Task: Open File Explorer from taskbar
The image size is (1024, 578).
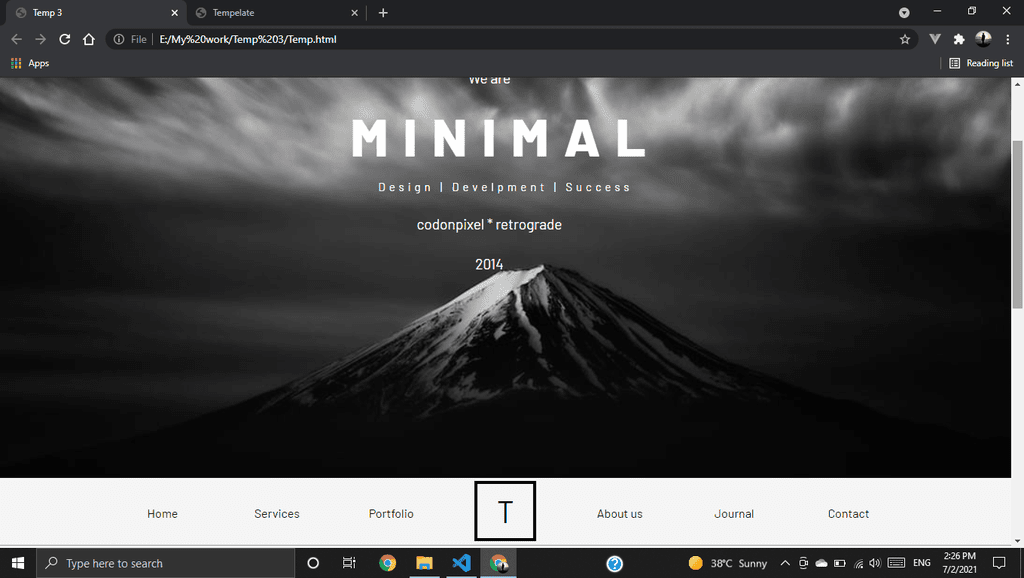Action: [x=424, y=563]
